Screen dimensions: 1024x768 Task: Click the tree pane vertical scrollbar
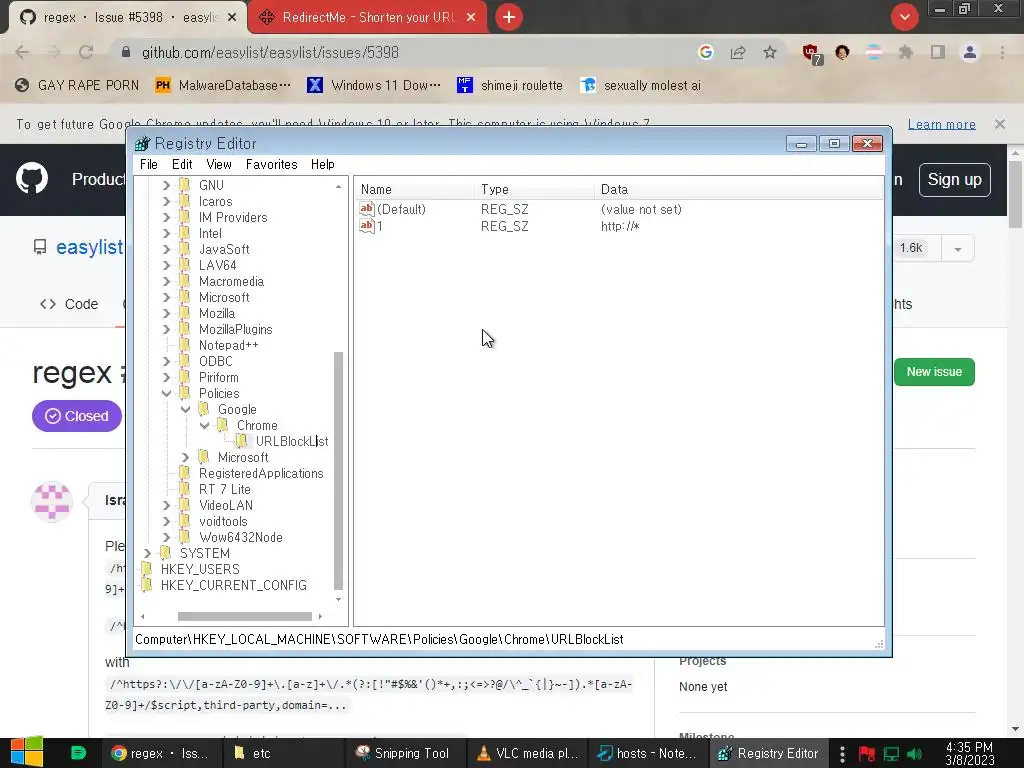[338, 470]
